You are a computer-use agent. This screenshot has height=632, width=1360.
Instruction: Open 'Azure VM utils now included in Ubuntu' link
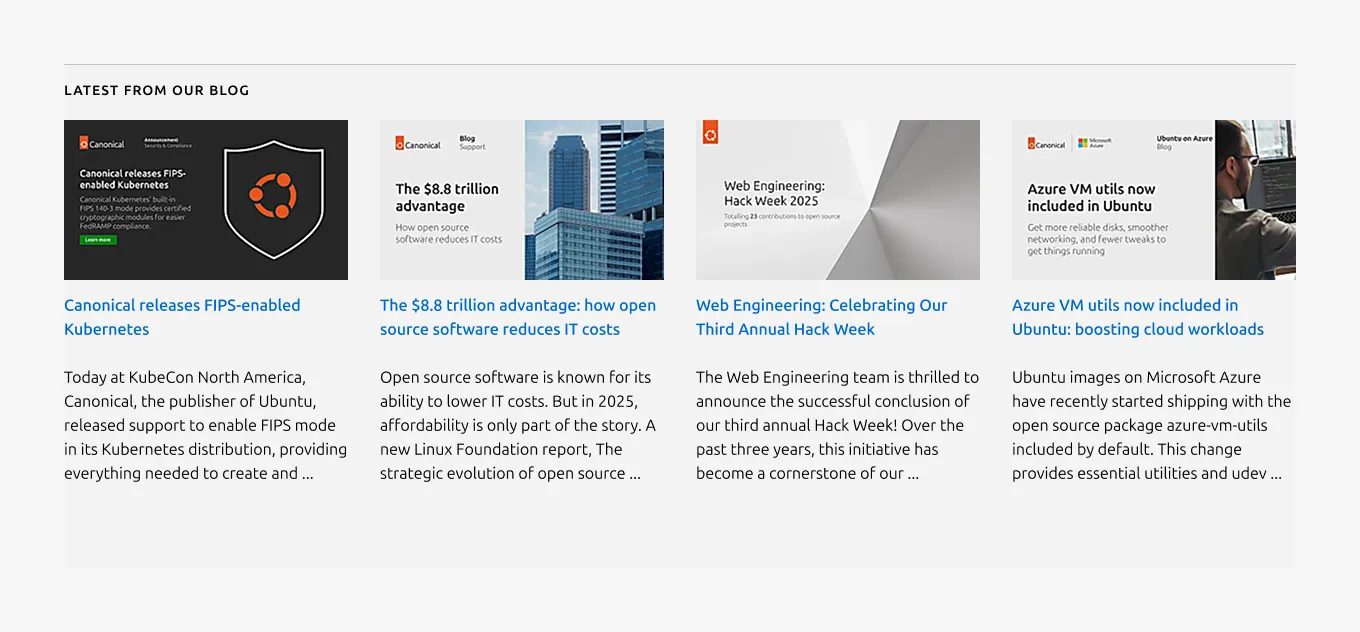(x=1138, y=317)
